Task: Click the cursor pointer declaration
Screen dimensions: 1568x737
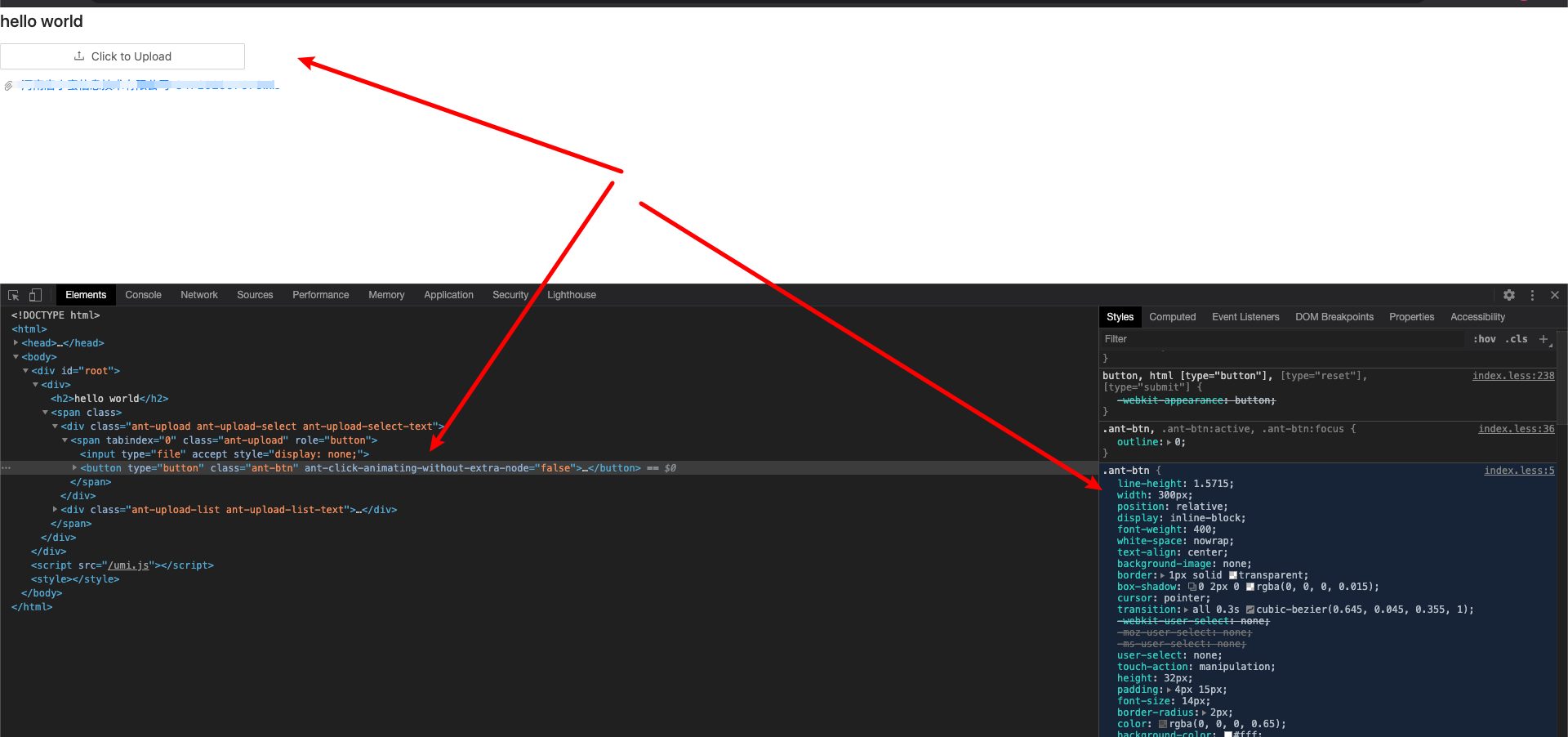Action: coord(1164,598)
